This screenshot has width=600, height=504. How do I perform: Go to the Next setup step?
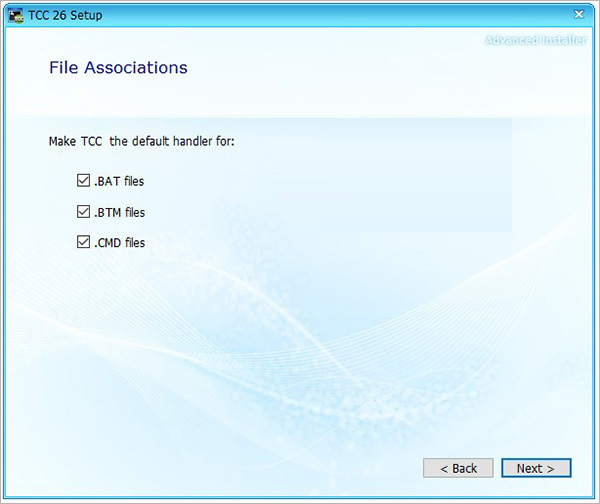coord(536,468)
